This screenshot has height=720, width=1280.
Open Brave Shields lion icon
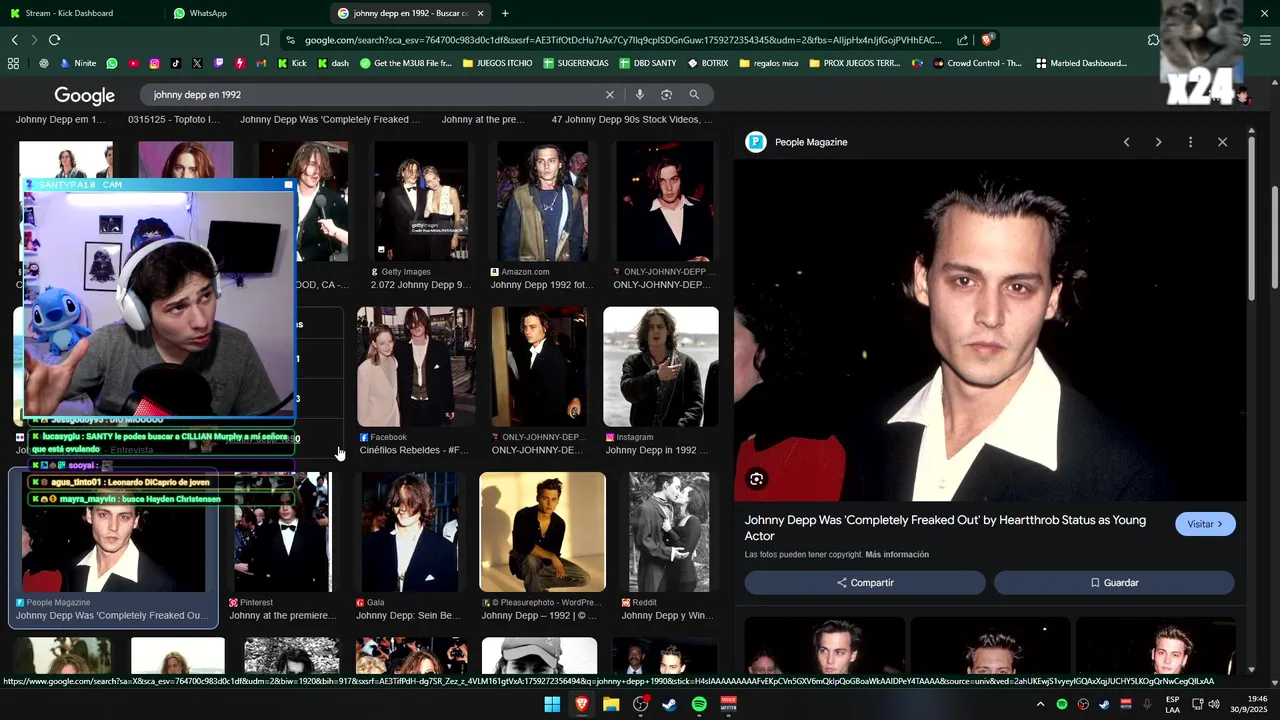pos(987,40)
